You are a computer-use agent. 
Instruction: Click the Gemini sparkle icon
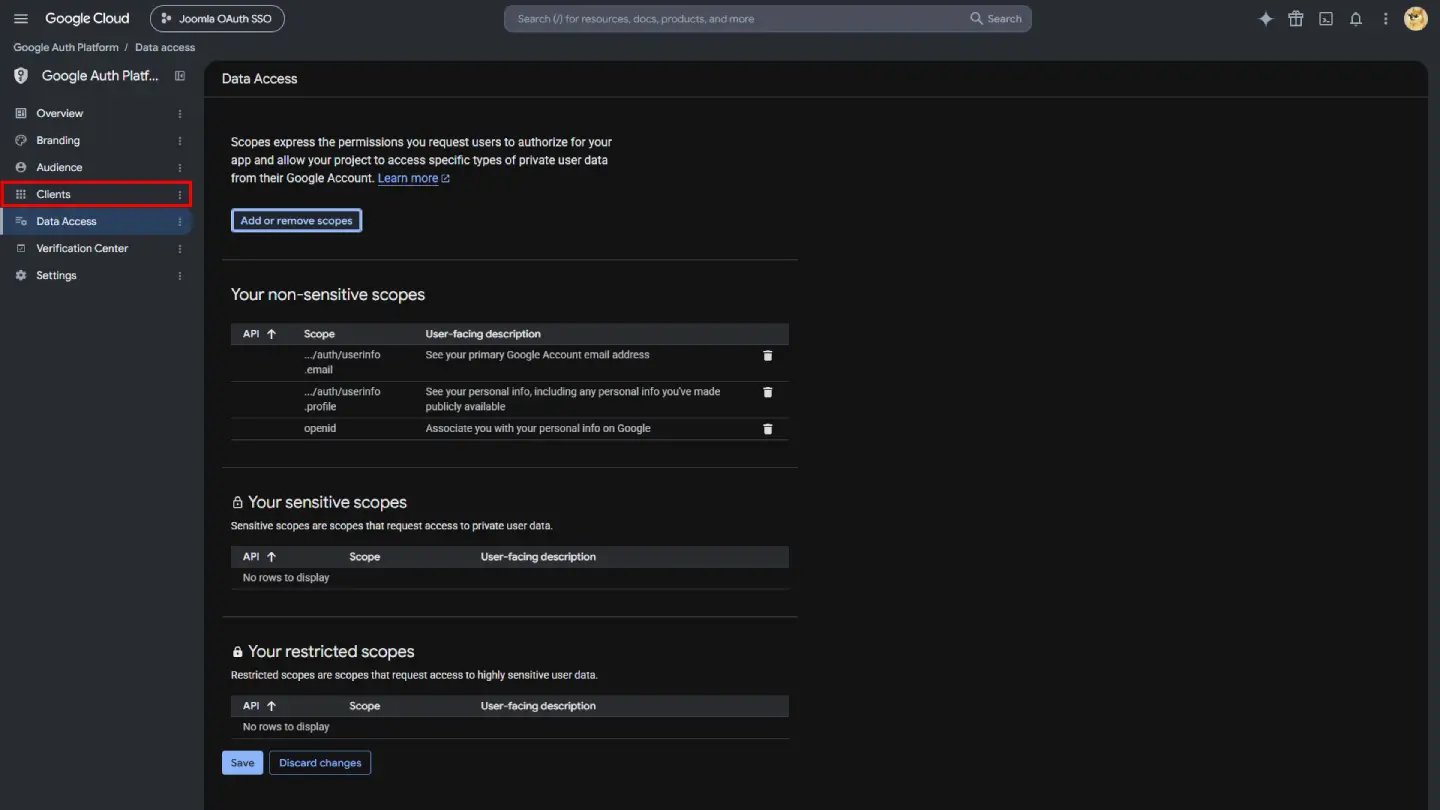click(1266, 19)
